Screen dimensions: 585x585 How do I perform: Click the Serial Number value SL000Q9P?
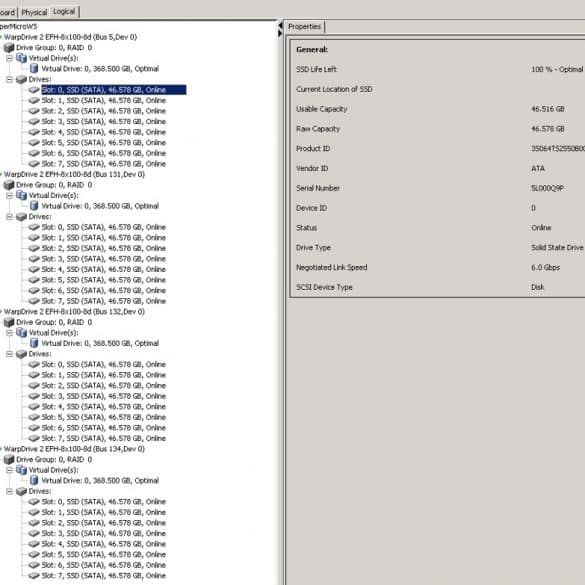pyautogui.click(x=547, y=188)
